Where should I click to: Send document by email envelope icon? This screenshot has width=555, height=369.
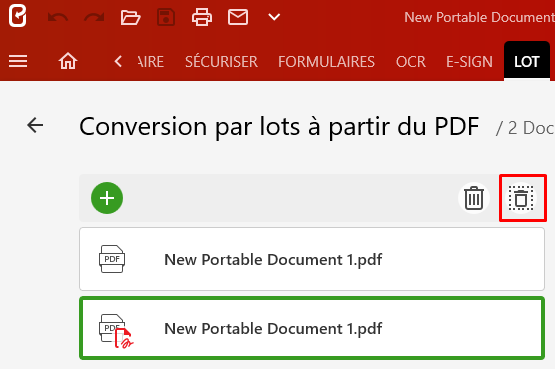(x=238, y=17)
